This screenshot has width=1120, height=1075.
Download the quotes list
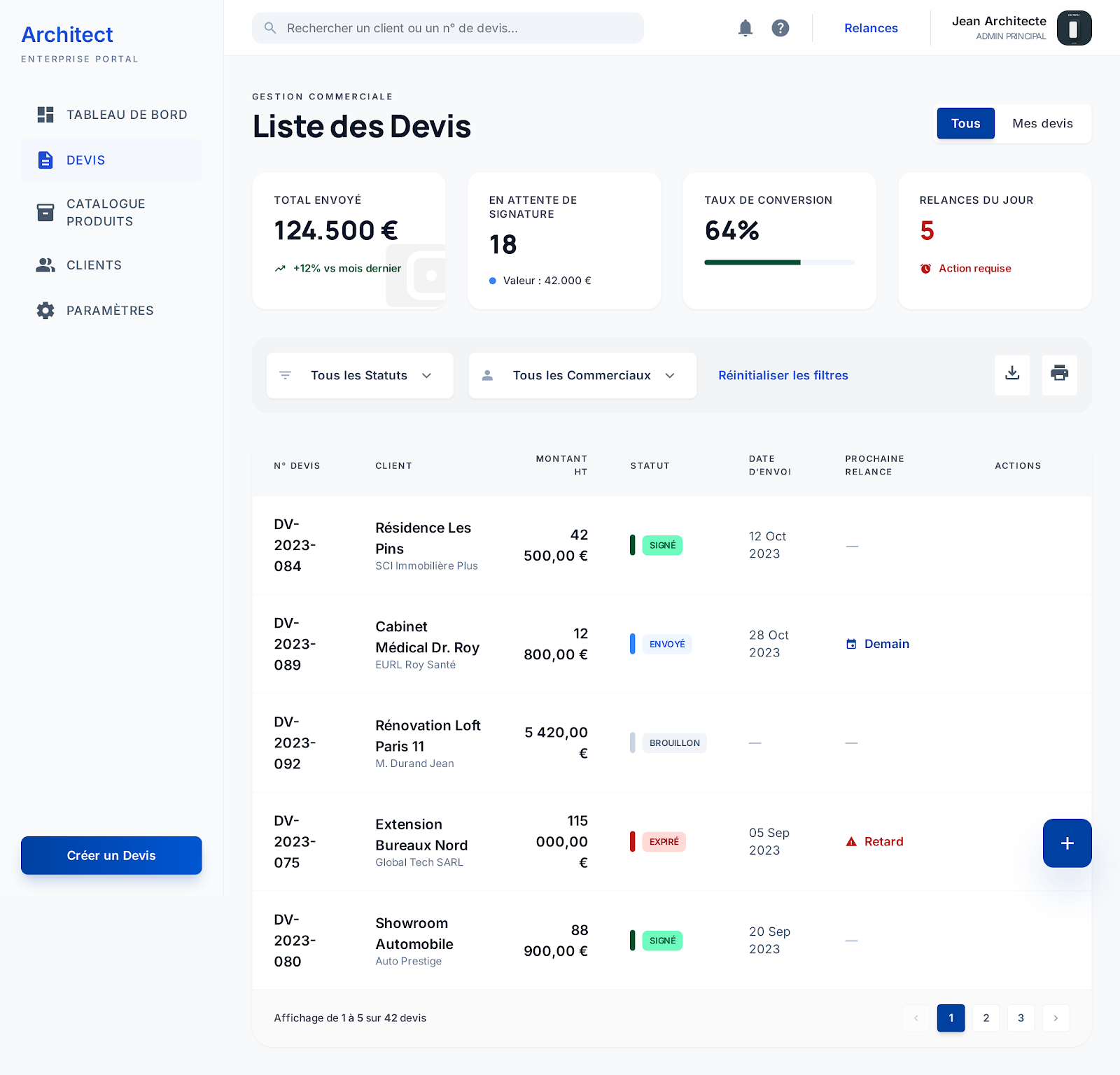1012,375
